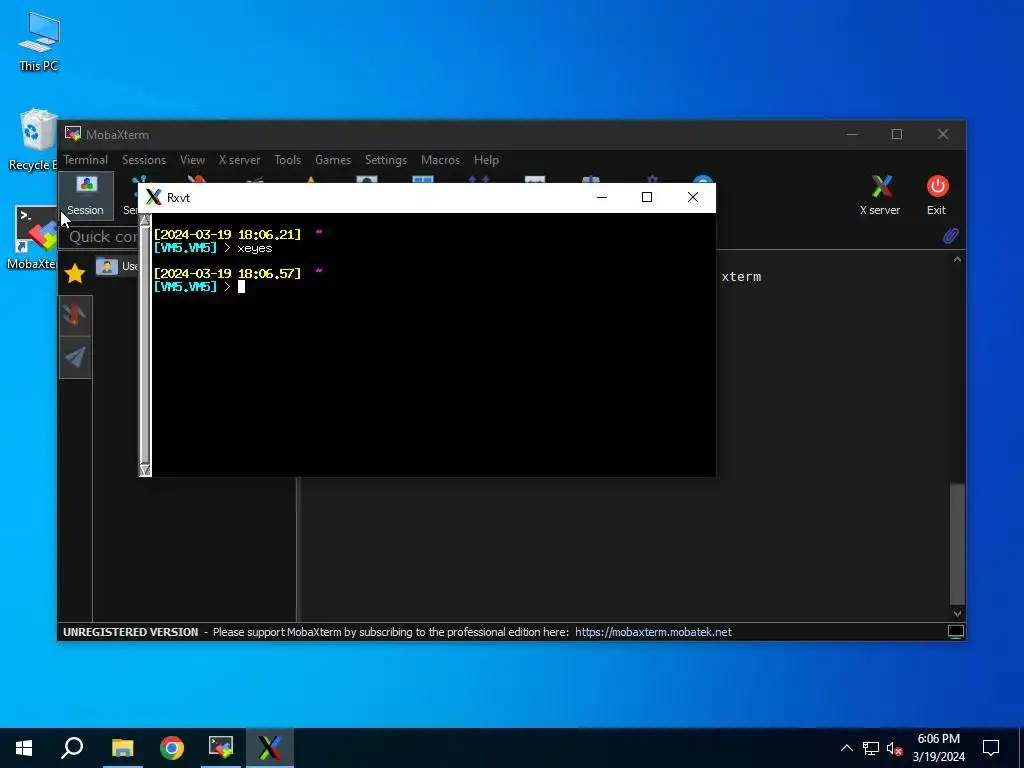Click the MobaXterm vertical scrollbar thumb
1024x768 pixels.
[x=957, y=544]
